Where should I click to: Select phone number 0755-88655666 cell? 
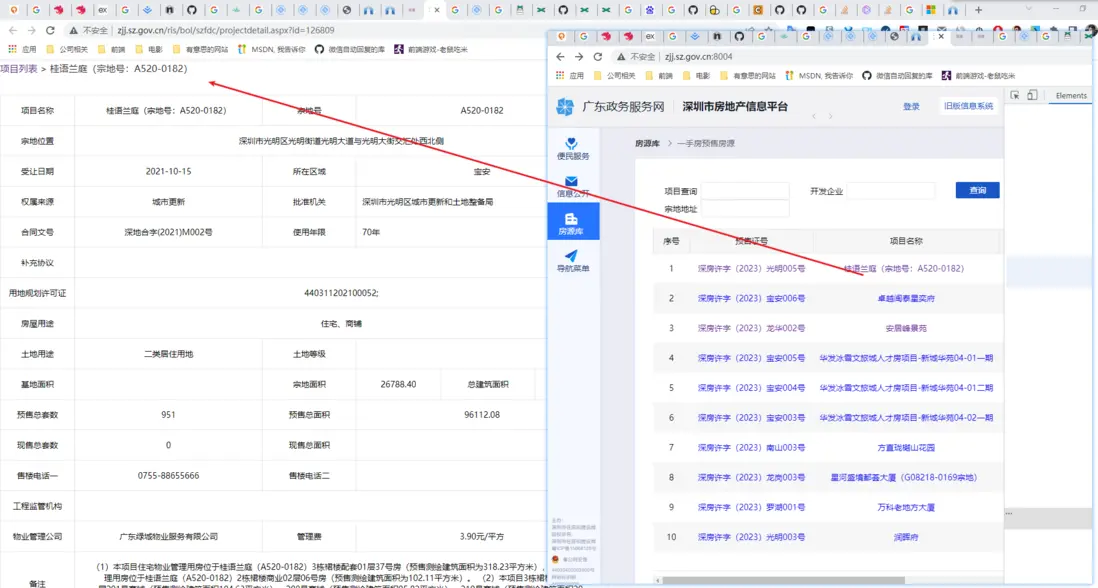pos(168,476)
